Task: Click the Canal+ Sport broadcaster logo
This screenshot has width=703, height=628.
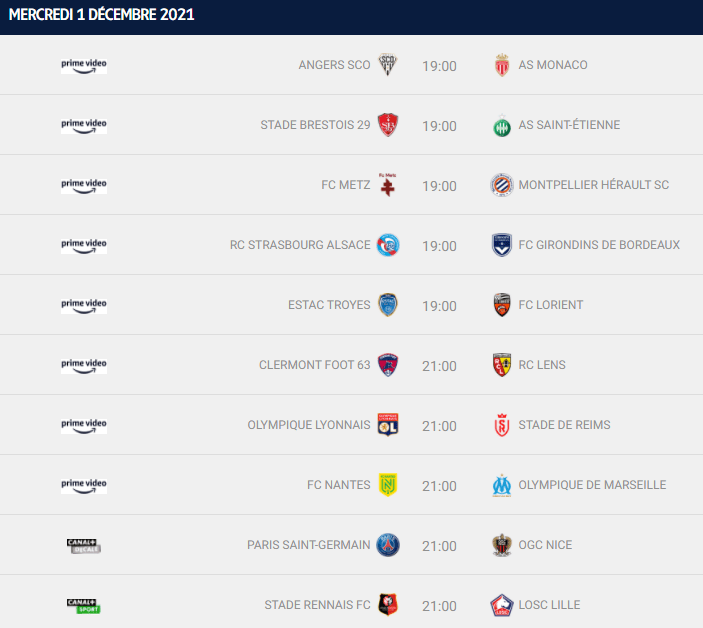Action: pos(84,605)
